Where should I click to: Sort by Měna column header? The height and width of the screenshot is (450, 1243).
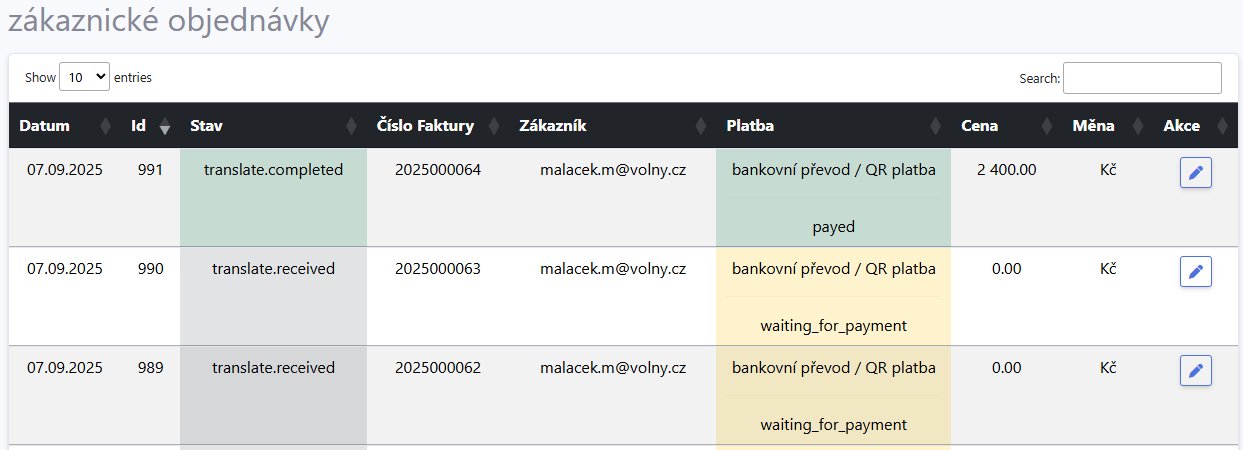point(1136,126)
